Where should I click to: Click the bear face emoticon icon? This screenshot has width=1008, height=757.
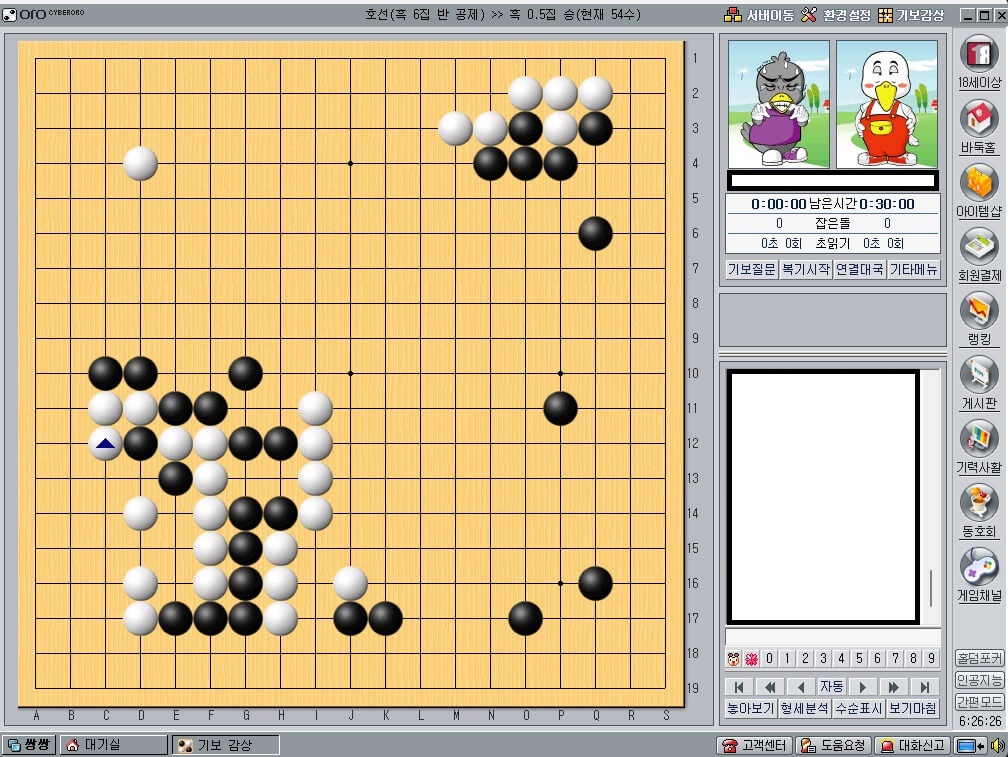(x=733, y=659)
